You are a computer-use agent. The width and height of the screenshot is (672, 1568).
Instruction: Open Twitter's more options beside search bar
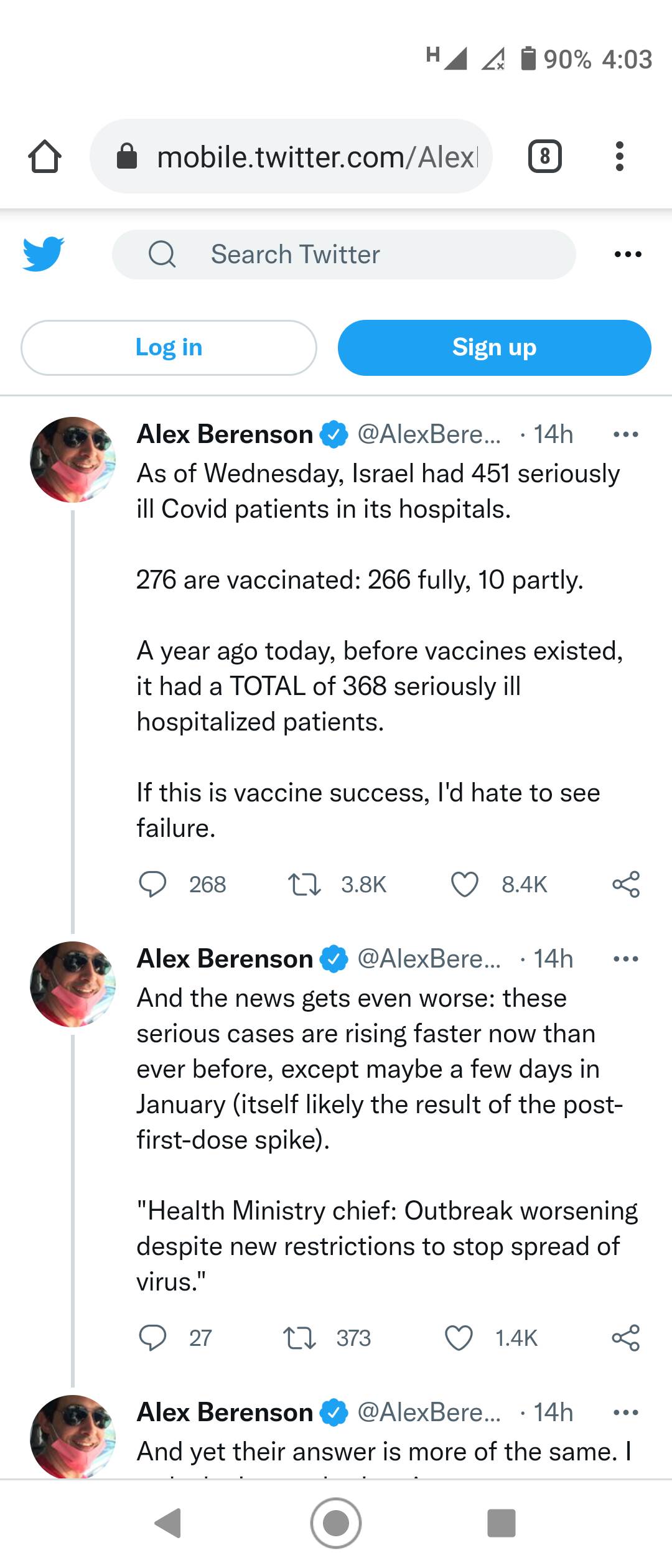[x=627, y=254]
